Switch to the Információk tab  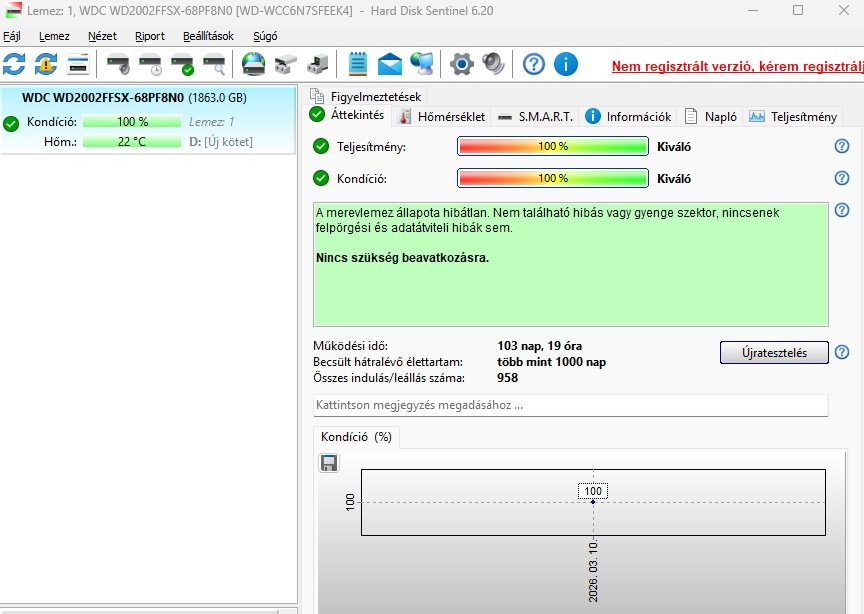click(x=628, y=116)
